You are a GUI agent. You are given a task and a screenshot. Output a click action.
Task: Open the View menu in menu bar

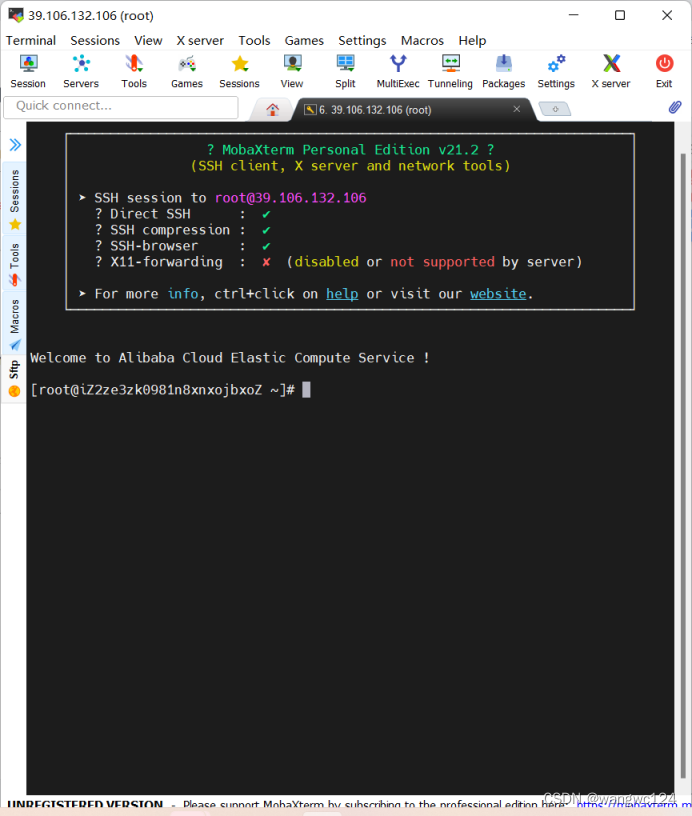(x=148, y=41)
